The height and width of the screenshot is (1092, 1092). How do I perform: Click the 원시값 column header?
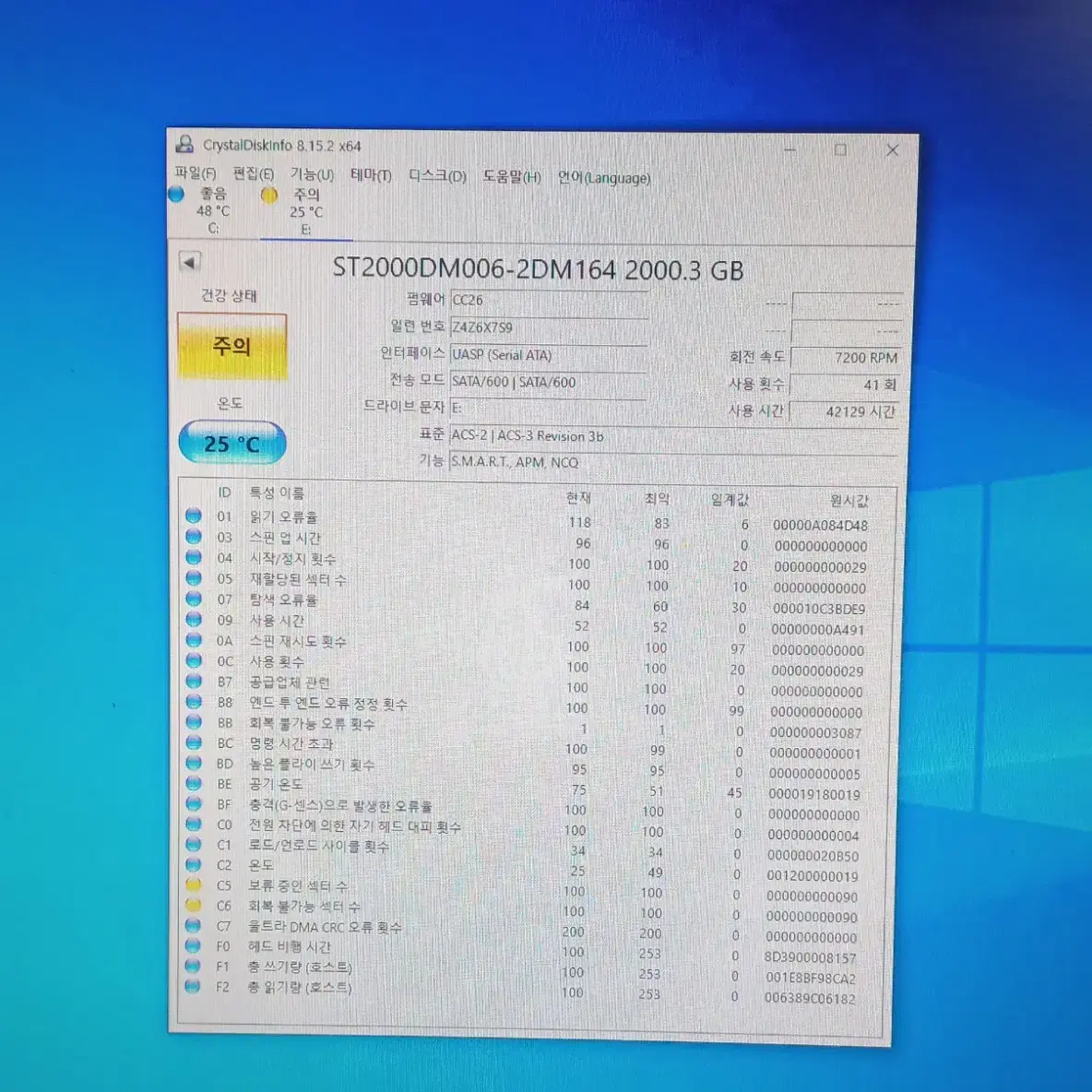click(x=849, y=501)
